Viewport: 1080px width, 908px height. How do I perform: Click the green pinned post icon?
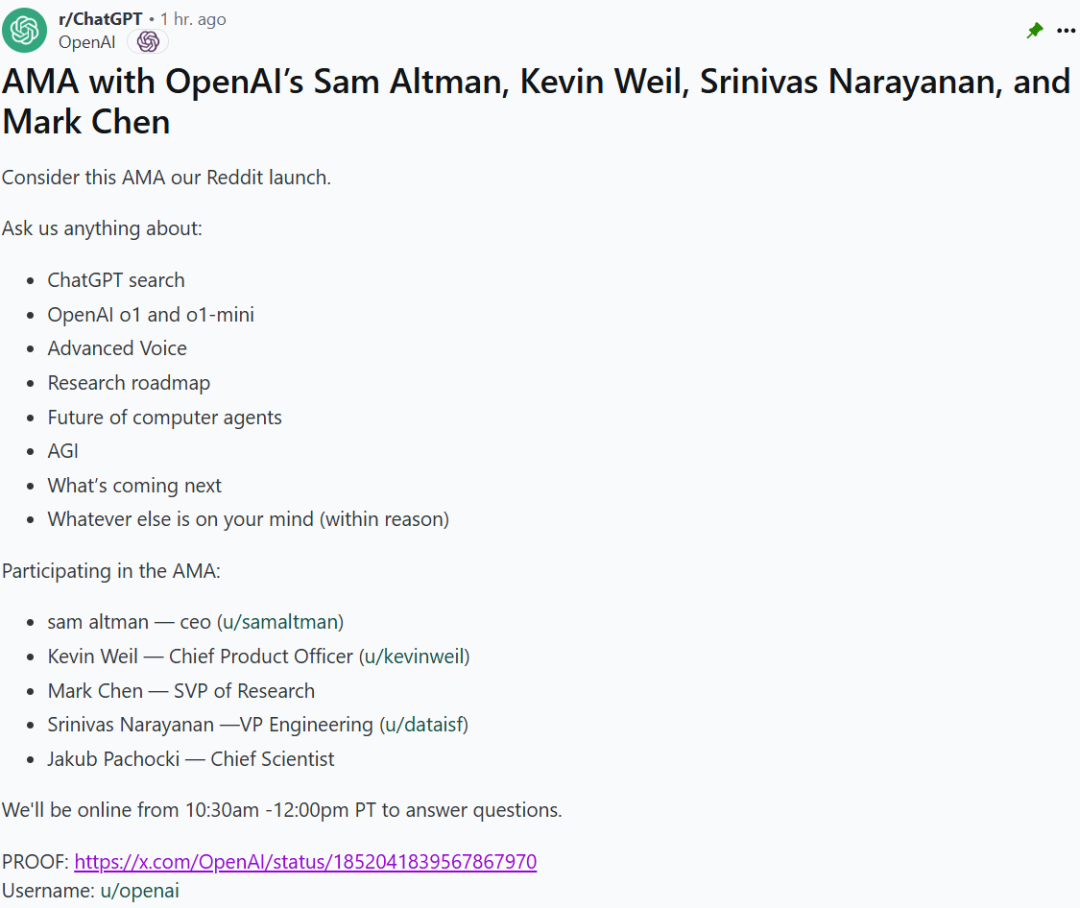coord(1035,30)
